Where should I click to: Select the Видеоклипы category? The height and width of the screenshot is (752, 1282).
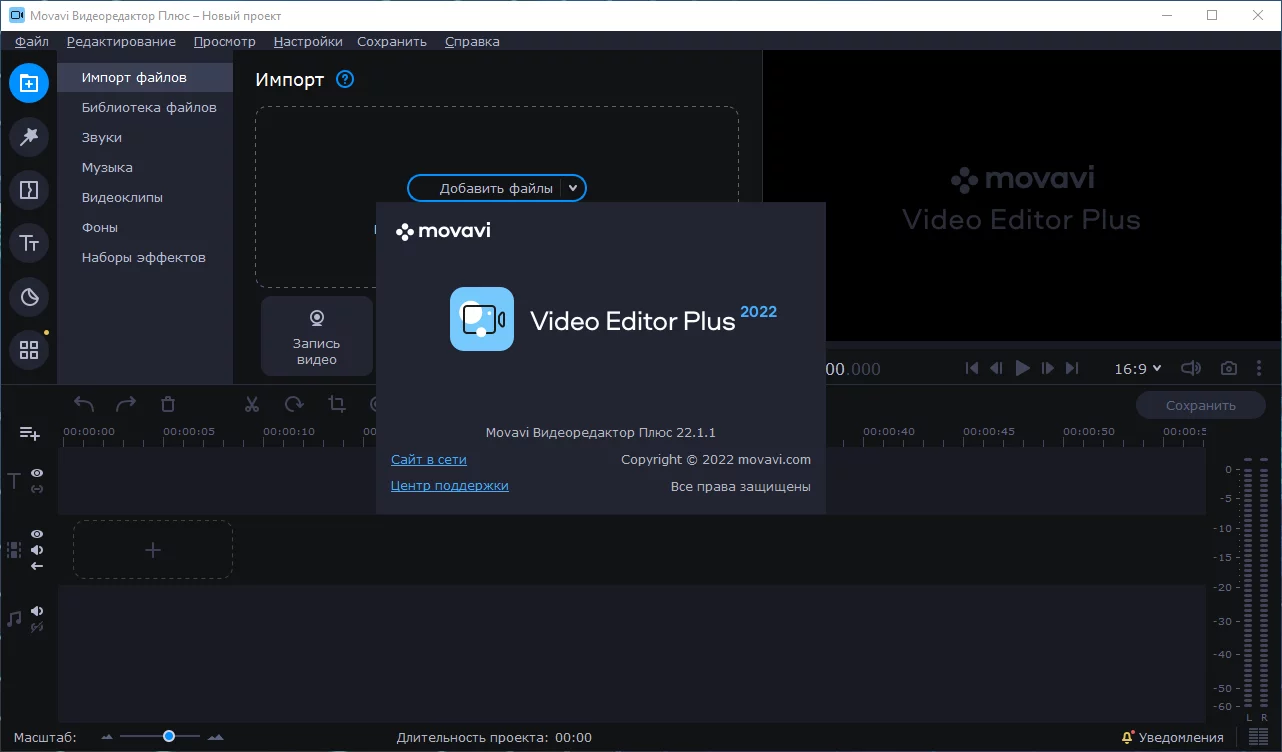pyautogui.click(x=145, y=197)
